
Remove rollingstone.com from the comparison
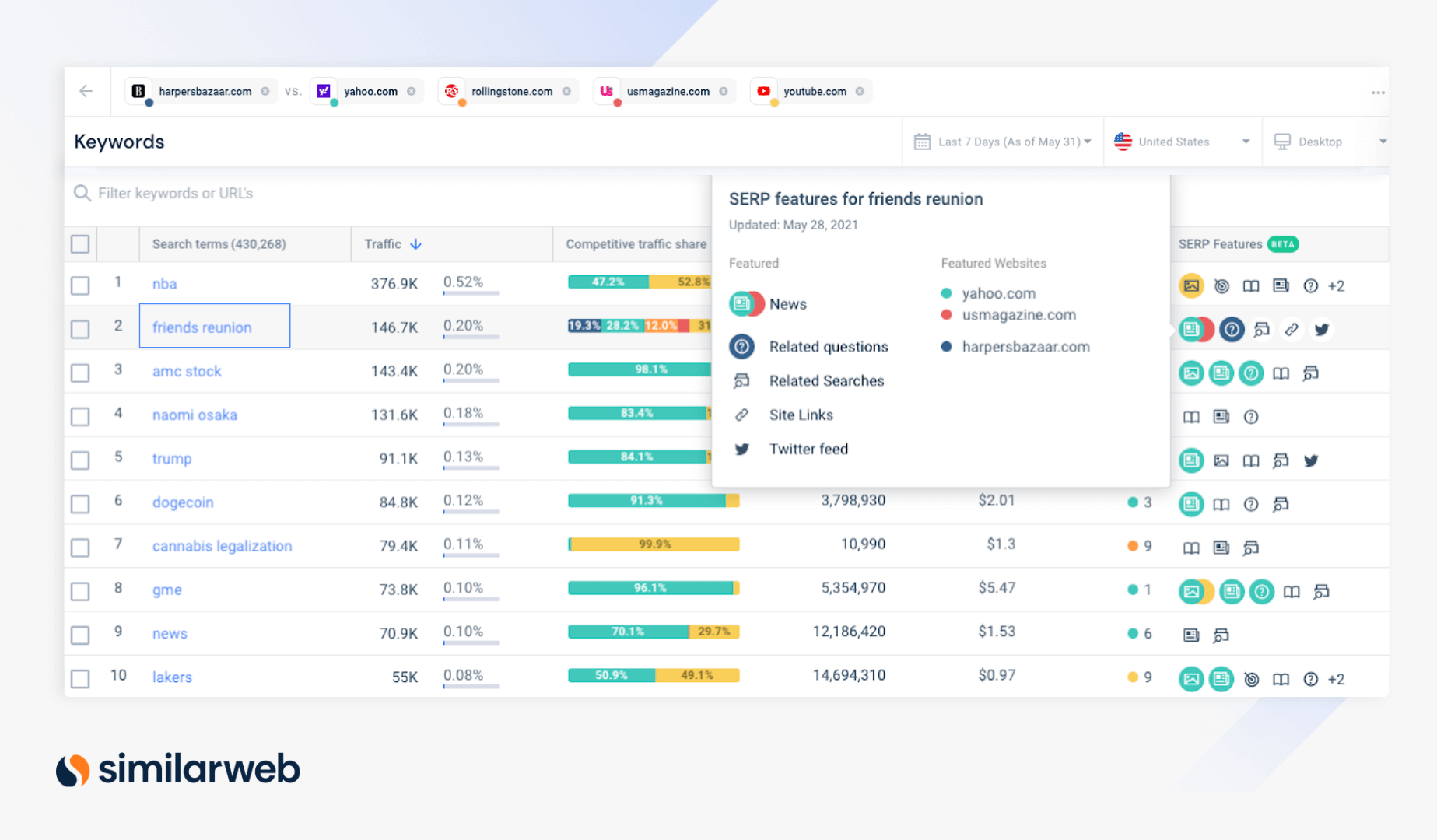point(566,91)
